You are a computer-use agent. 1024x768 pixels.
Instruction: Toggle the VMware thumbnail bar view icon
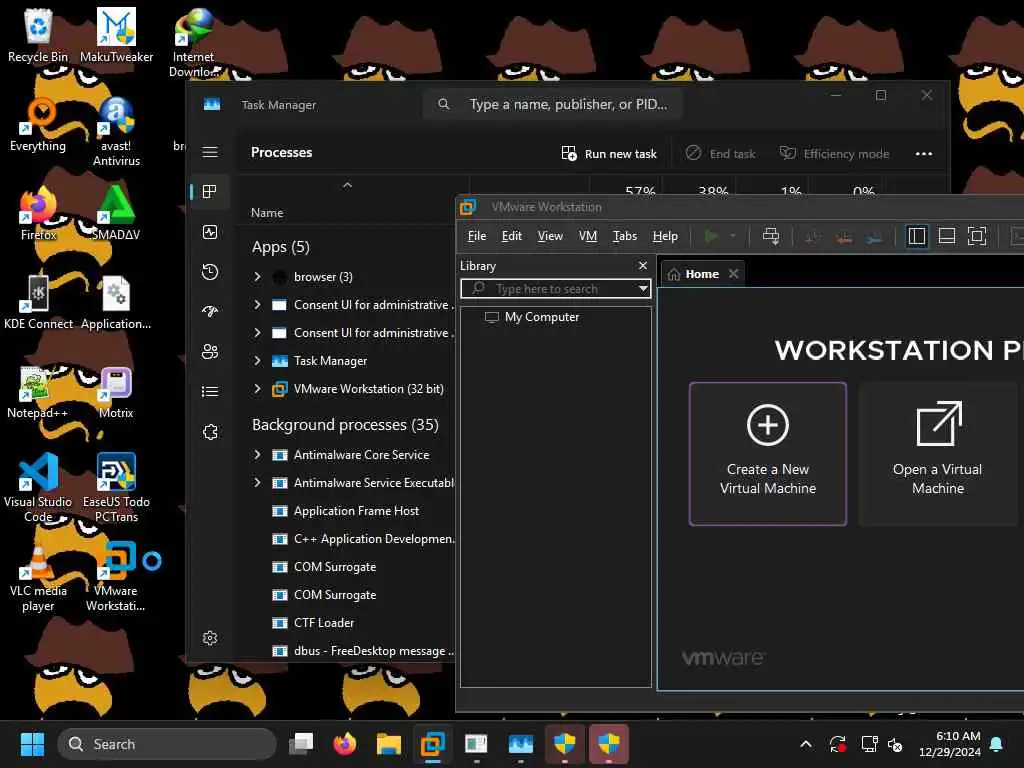coord(947,236)
